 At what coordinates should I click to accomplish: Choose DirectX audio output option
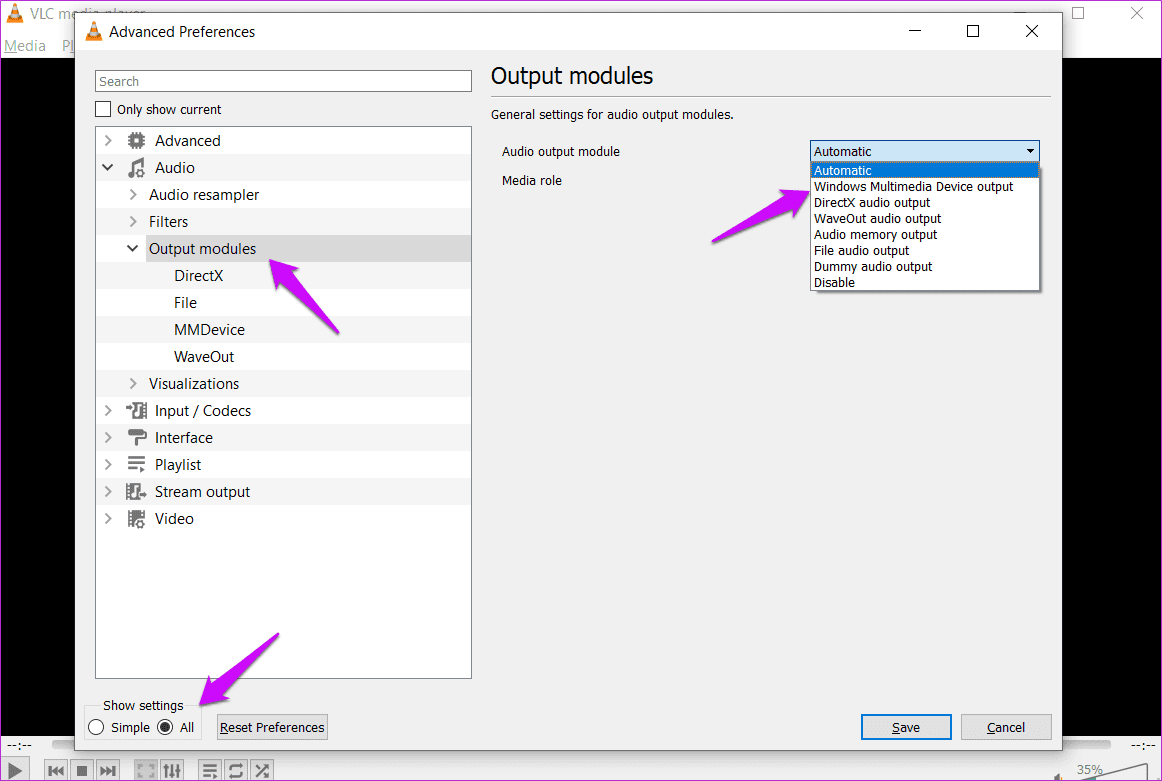[925, 203]
